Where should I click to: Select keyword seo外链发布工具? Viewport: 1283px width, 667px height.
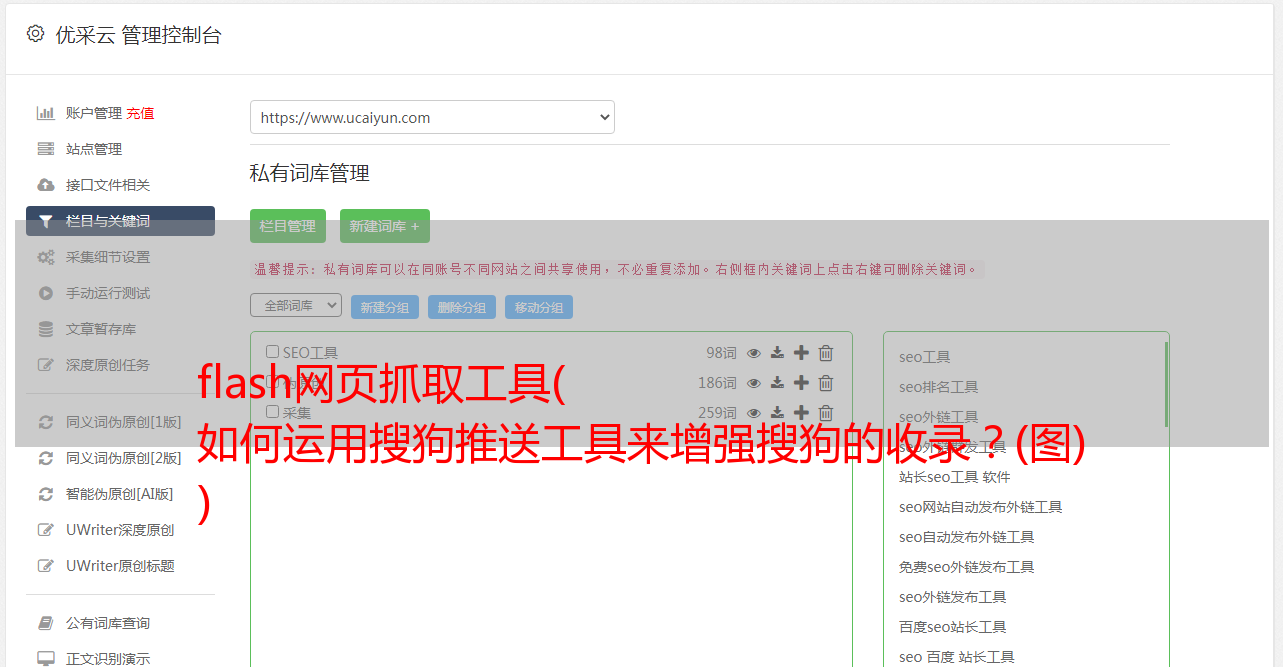click(953, 597)
